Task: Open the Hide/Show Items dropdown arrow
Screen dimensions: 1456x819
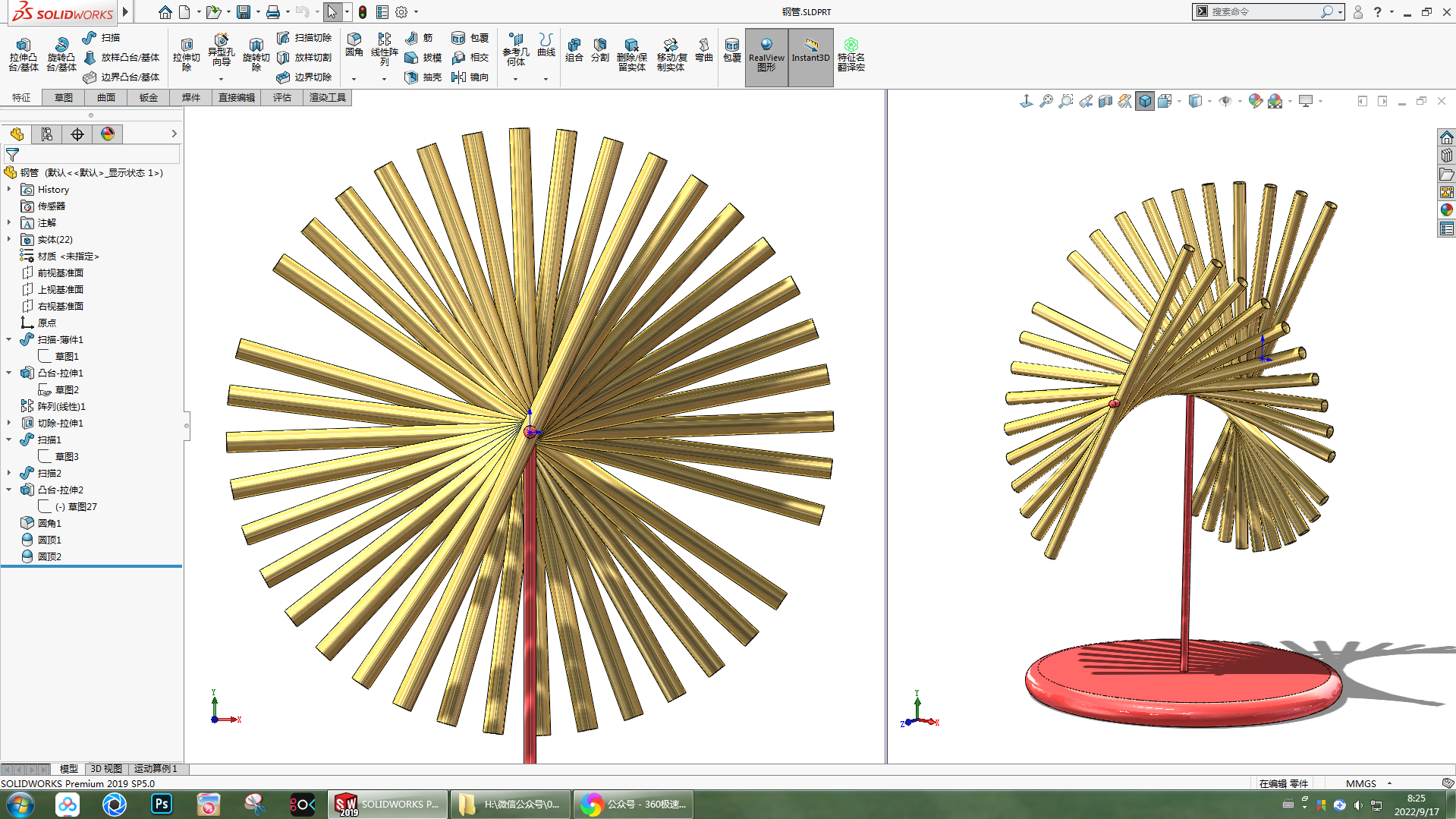Action: coord(1240,101)
